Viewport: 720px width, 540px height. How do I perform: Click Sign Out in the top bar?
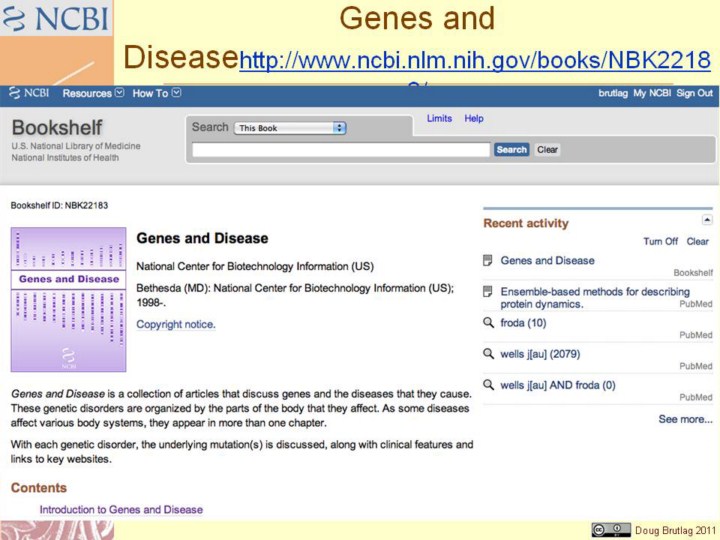(694, 93)
